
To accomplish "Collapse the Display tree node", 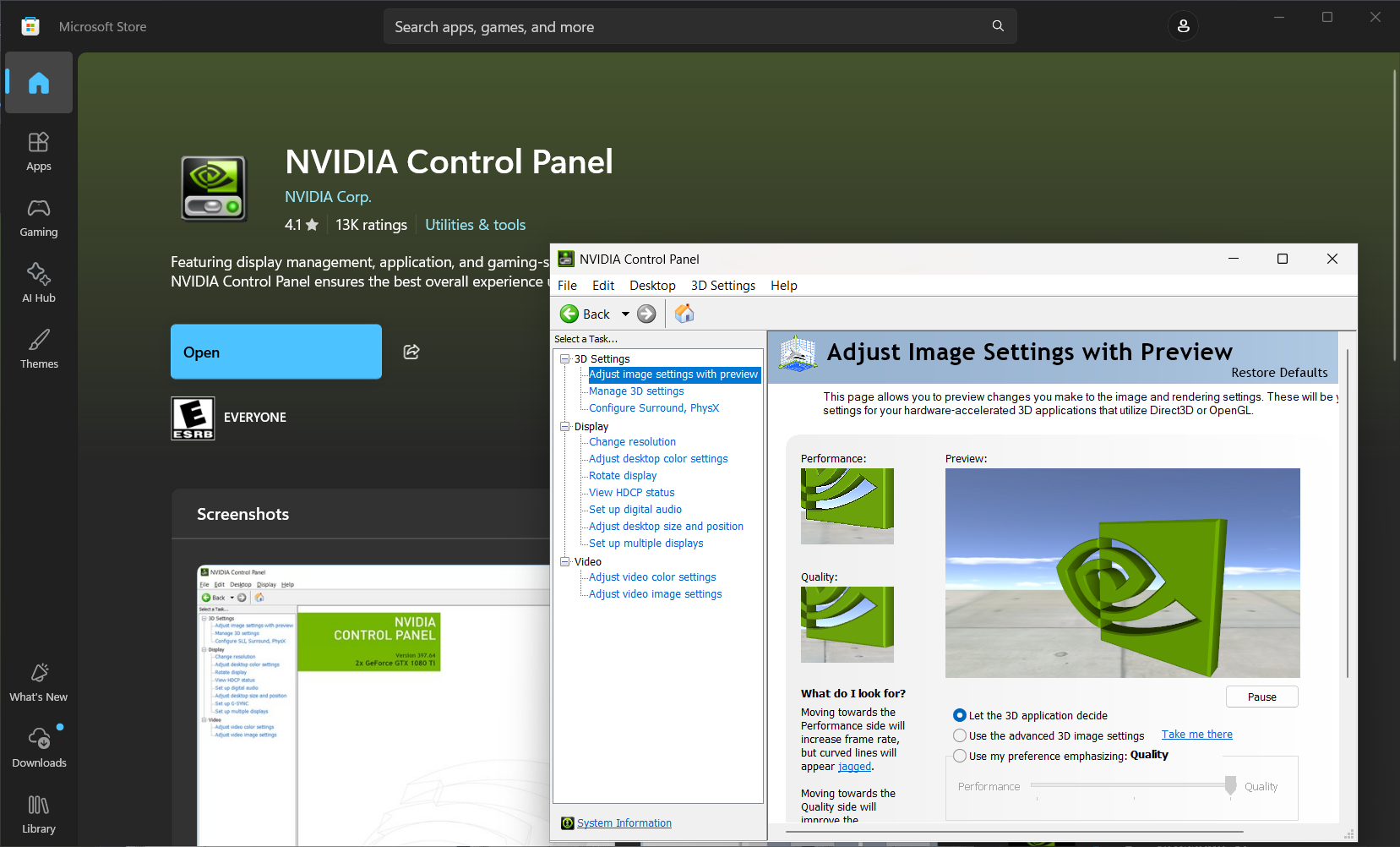I will click(x=565, y=426).
